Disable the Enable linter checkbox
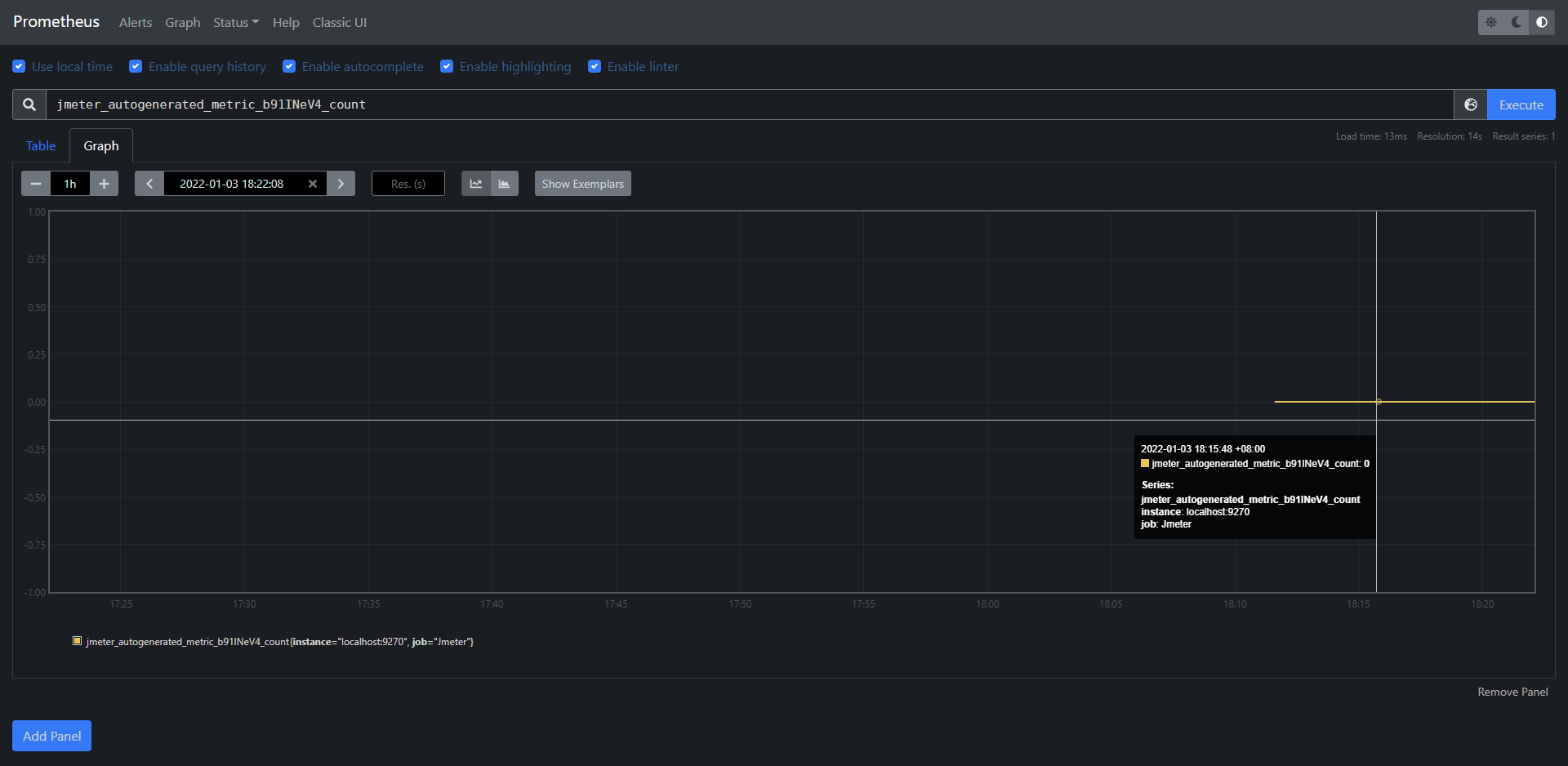 [595, 66]
